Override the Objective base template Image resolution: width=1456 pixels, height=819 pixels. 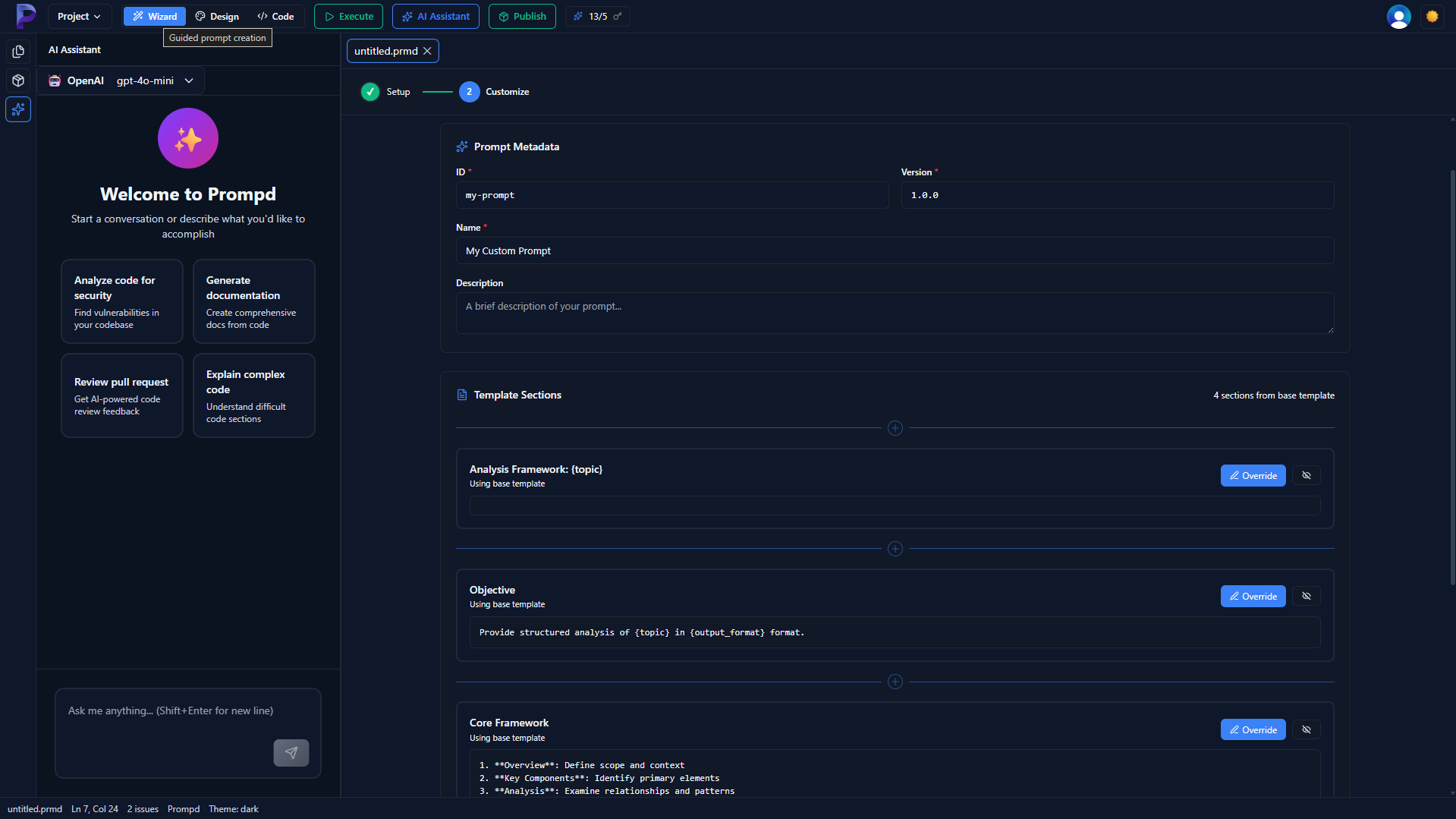pyautogui.click(x=1253, y=596)
